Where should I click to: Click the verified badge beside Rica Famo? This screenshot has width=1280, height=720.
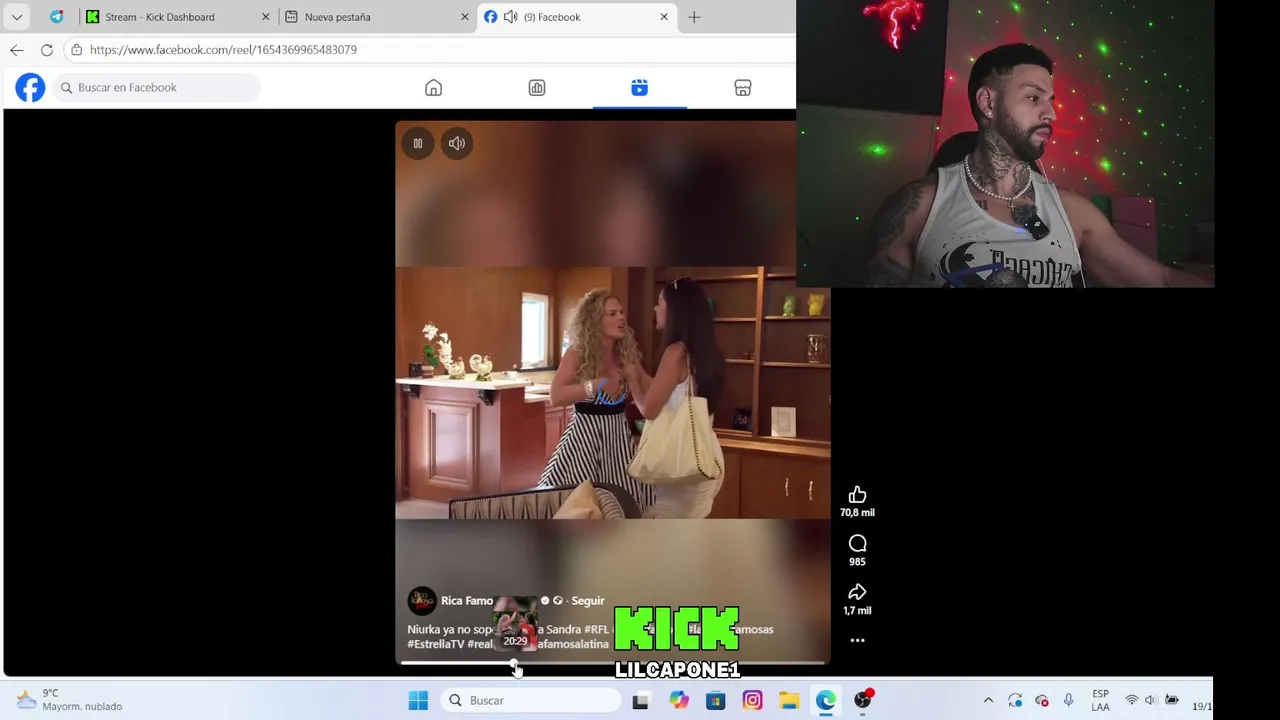pos(545,601)
